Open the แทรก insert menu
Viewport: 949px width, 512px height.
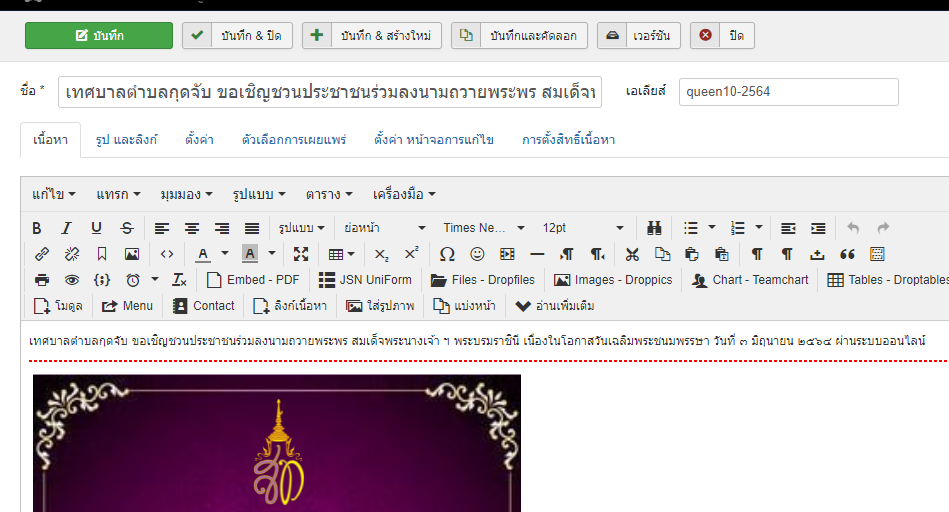click(118, 194)
